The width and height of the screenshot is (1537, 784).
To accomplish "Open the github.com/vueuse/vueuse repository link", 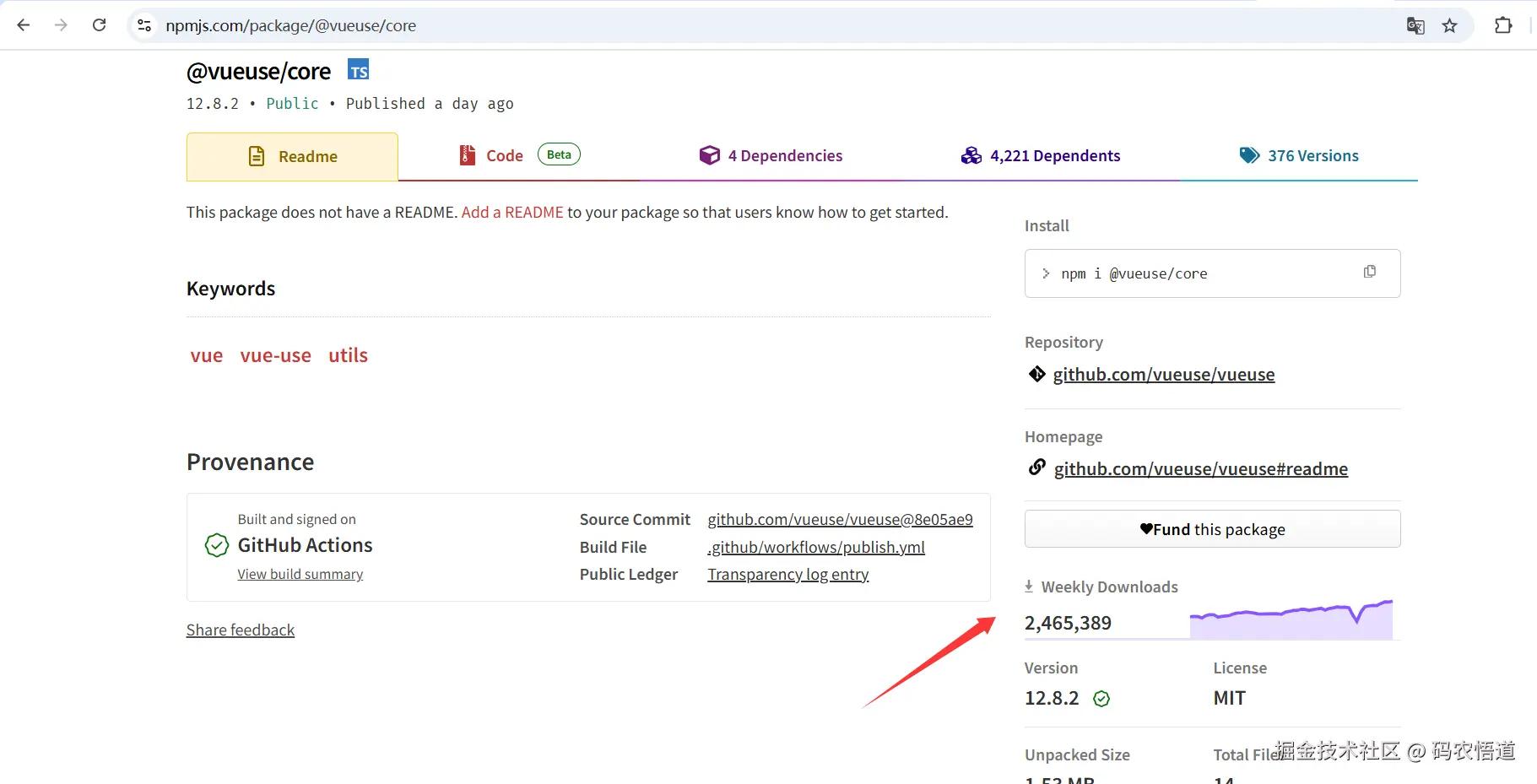I will (1164, 375).
